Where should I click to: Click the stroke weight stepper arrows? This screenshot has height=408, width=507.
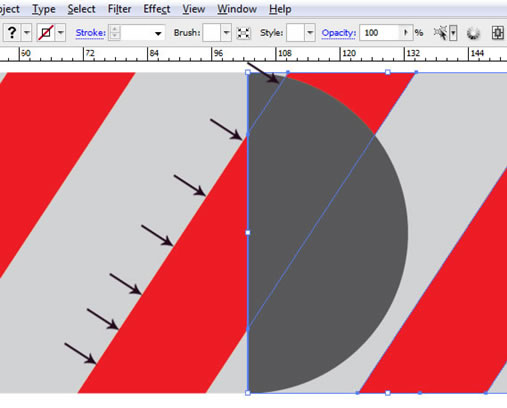pos(114,33)
